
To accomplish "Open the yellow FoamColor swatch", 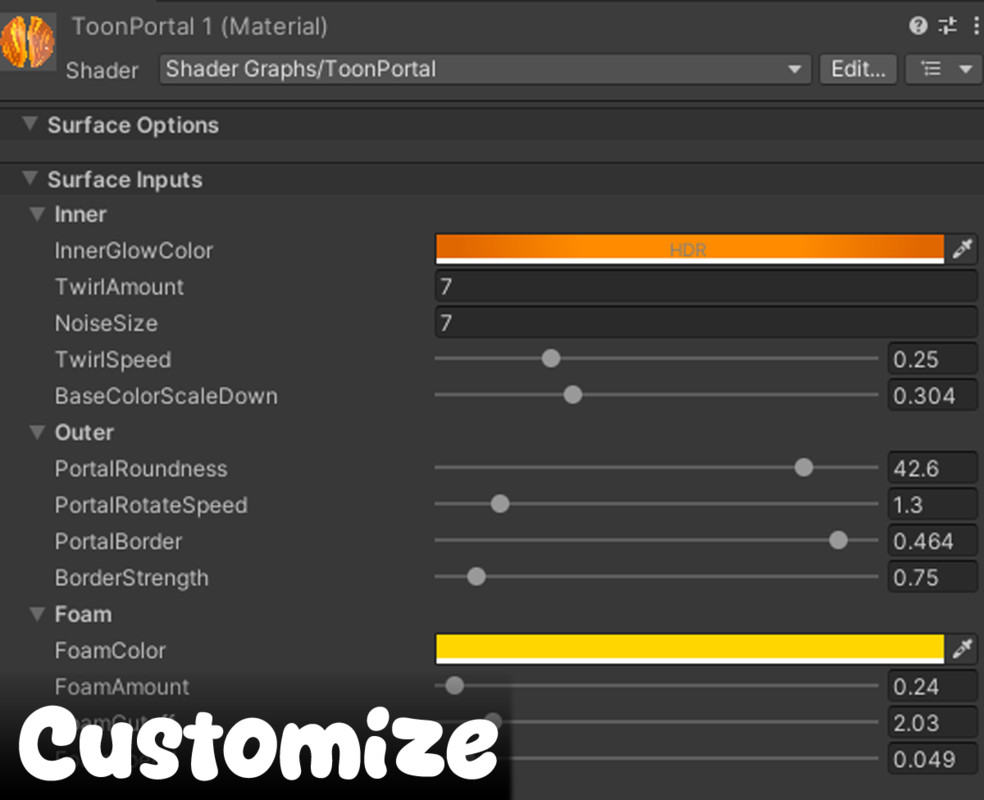I will click(690, 649).
